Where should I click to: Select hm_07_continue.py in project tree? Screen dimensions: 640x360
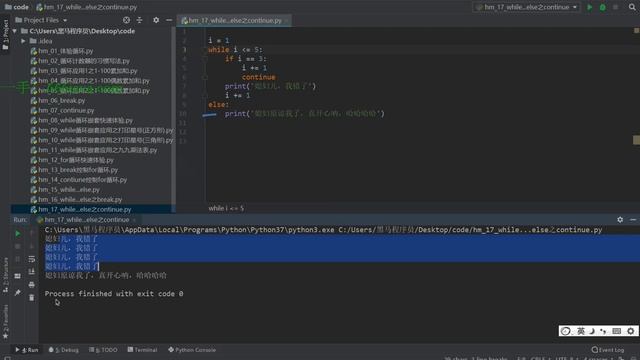66,110
